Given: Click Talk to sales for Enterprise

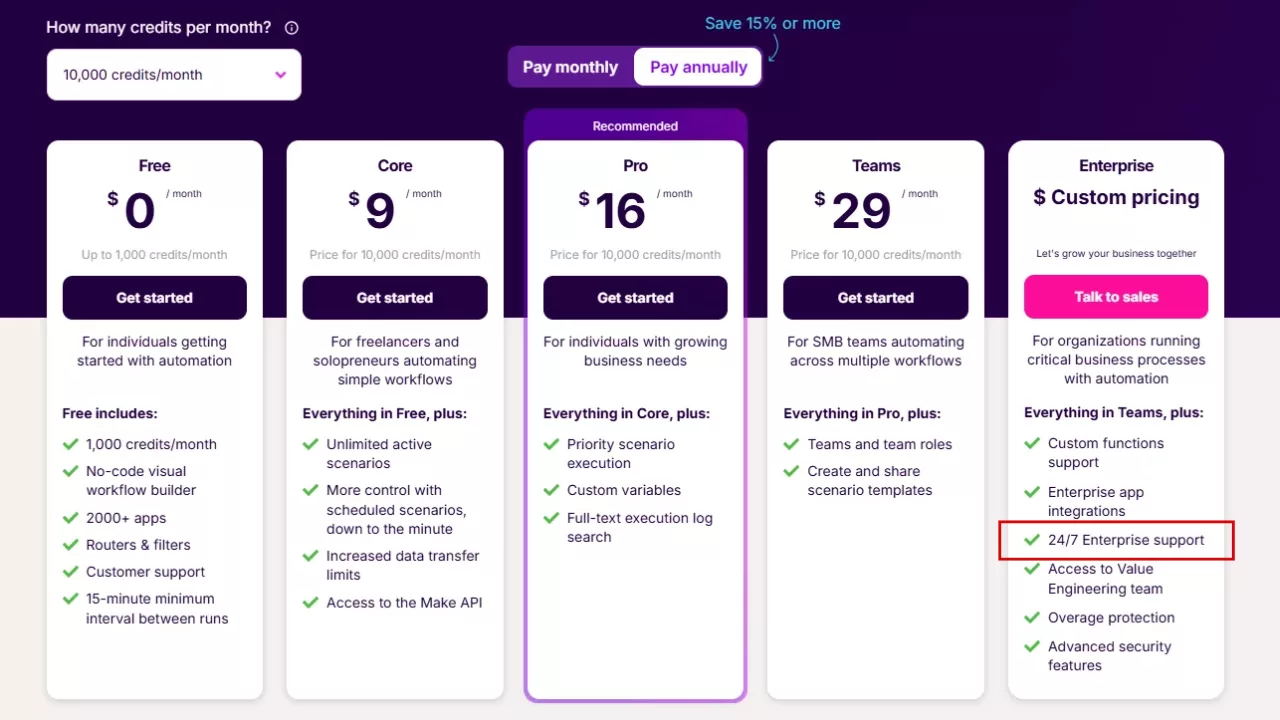Looking at the screenshot, I should 1116,297.
